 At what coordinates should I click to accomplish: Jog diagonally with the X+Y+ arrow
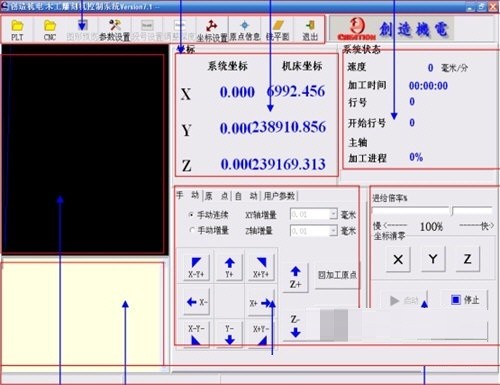[x=261, y=267]
